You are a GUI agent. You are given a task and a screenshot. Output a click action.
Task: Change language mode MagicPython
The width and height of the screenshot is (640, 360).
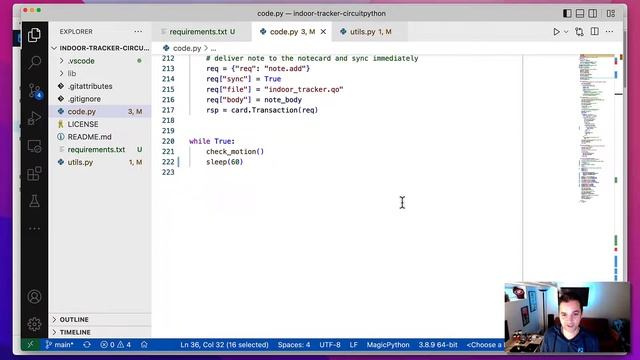point(388,345)
